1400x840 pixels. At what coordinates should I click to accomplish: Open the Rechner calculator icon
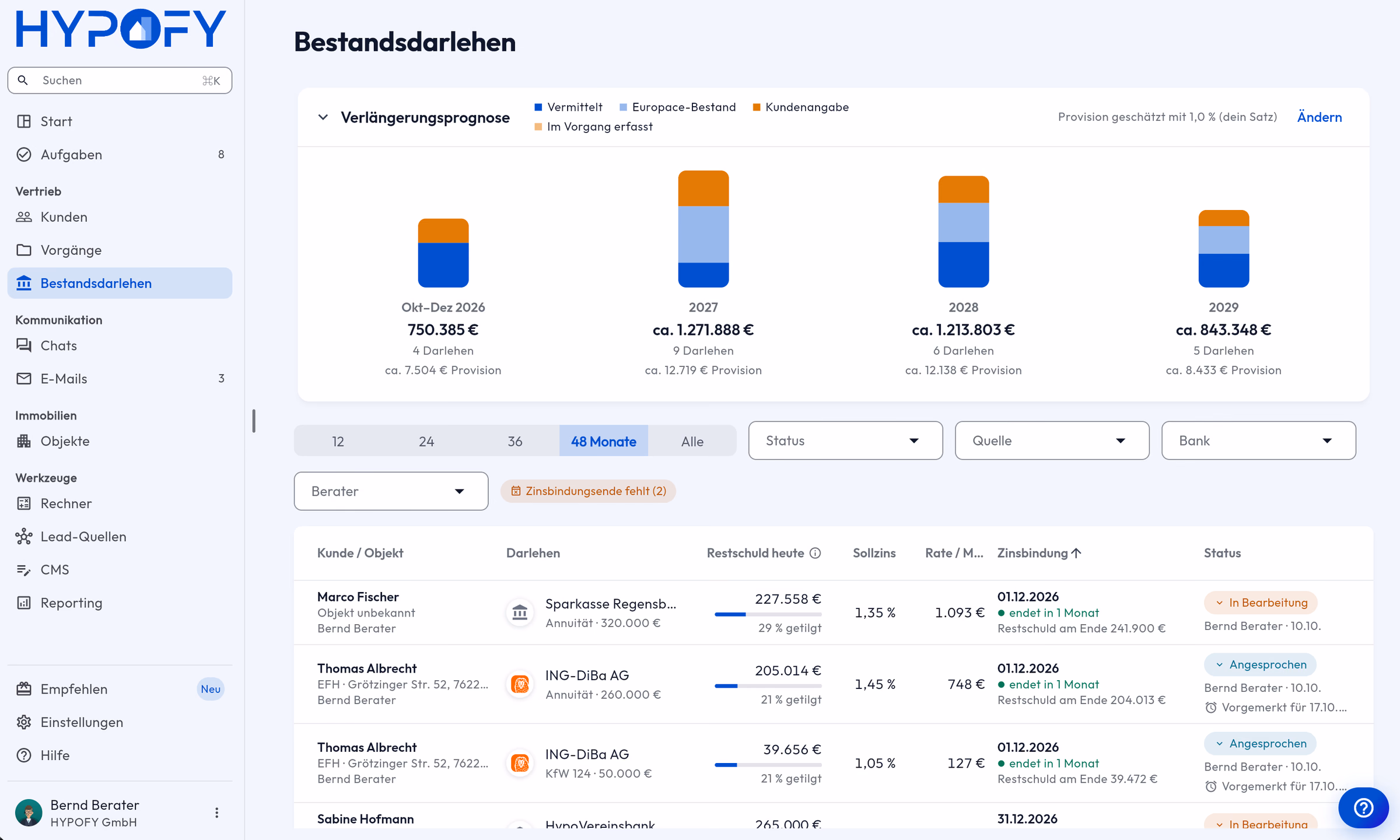[24, 503]
